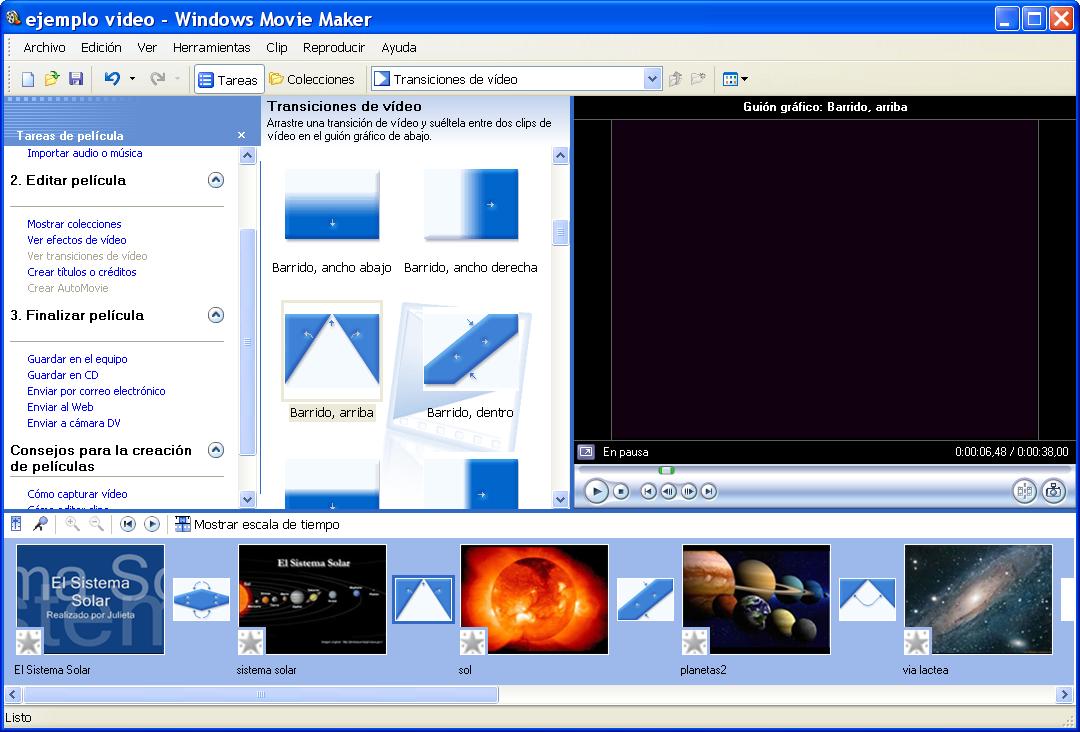Click the full screen preview icon
The width and height of the screenshot is (1080, 732).
point(585,452)
